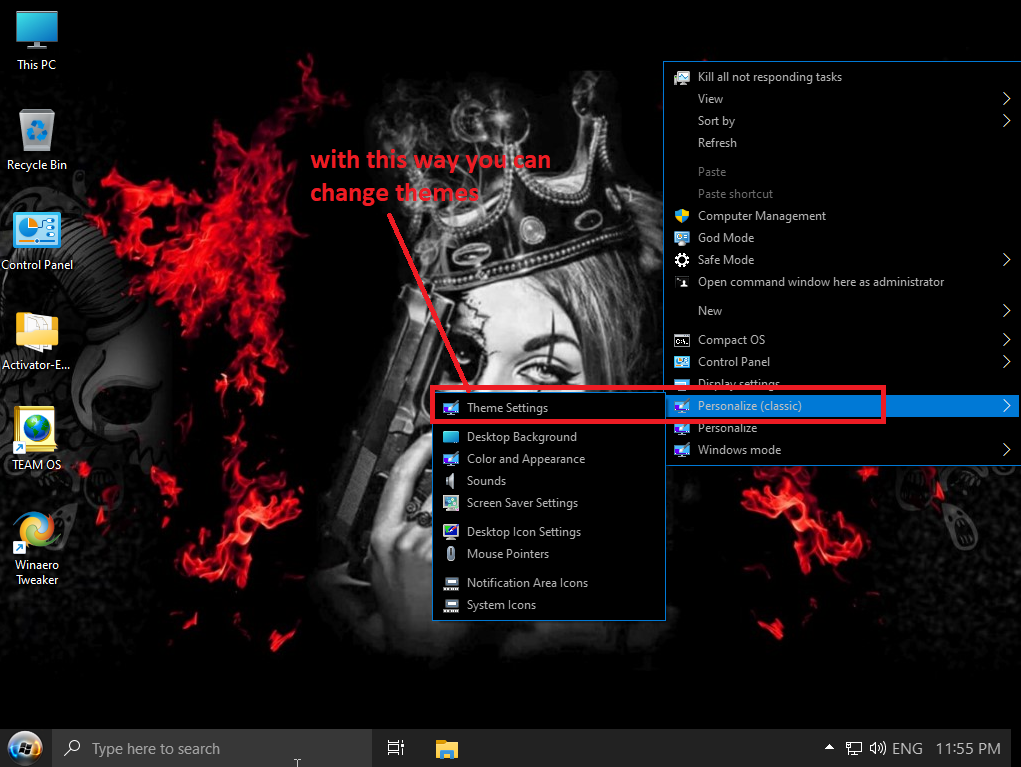Screen dimensions: 1021x767
Task: Open Notification Area Icons entry
Action: (549, 583)
